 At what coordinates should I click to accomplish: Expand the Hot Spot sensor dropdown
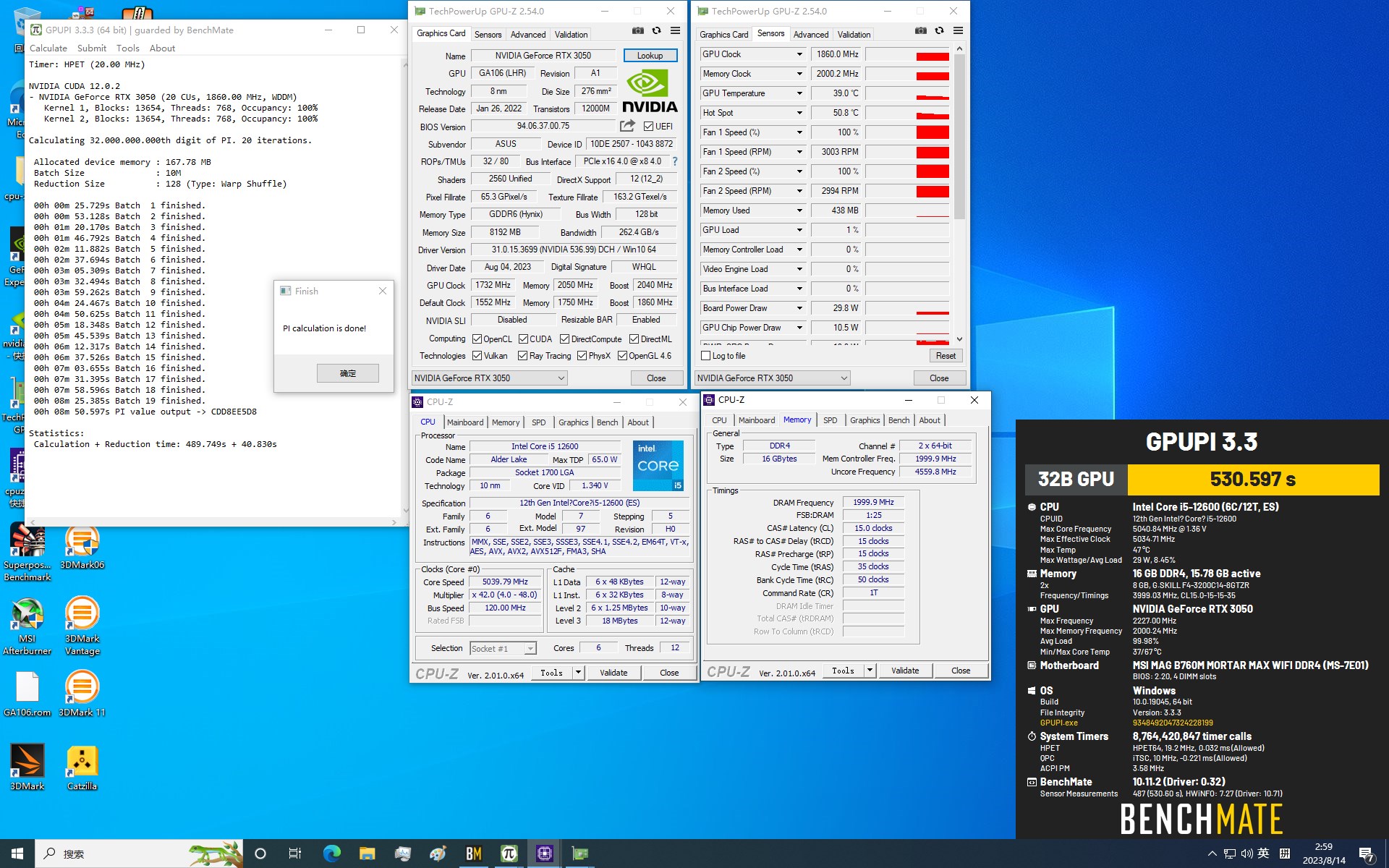799,113
